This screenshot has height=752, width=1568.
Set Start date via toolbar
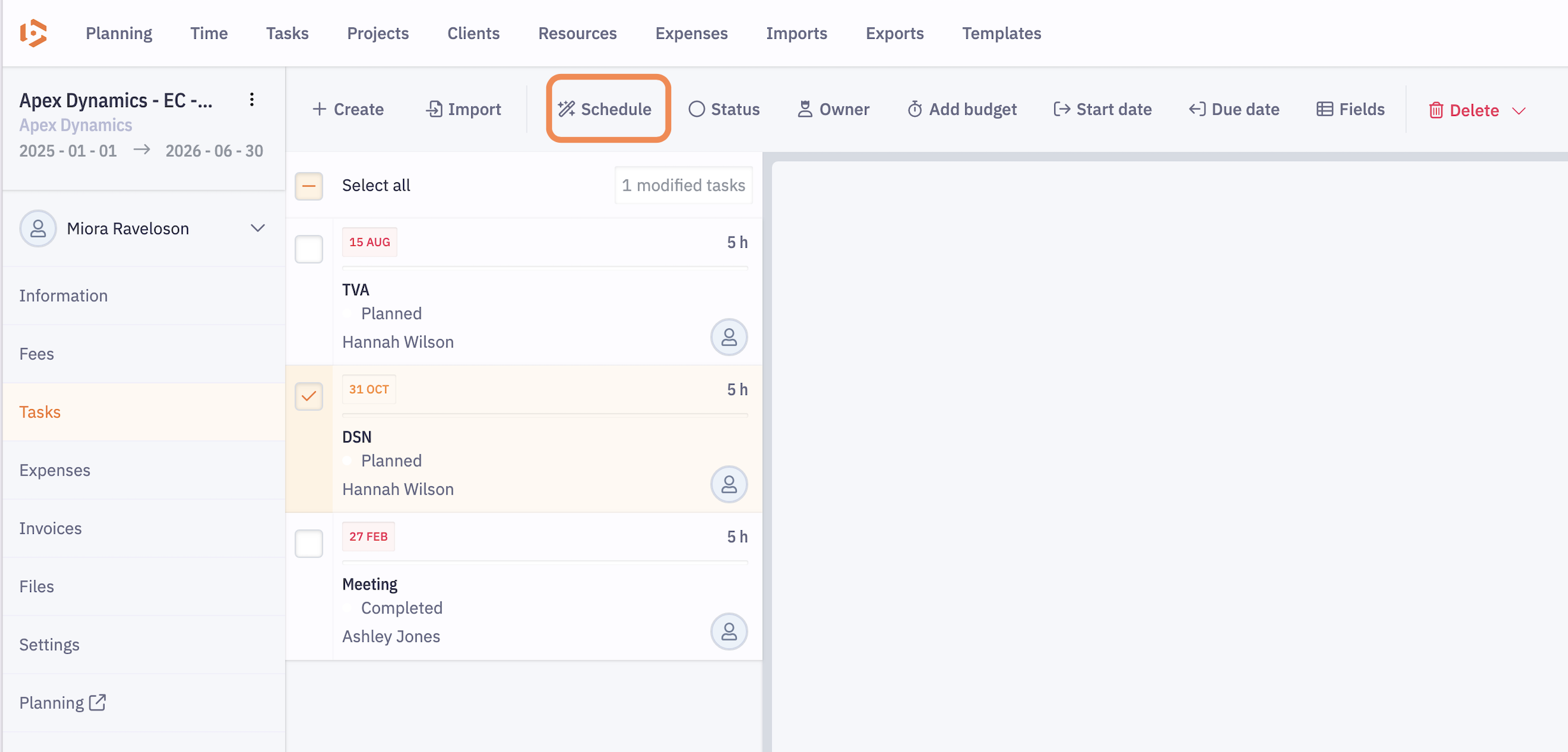click(x=1102, y=109)
